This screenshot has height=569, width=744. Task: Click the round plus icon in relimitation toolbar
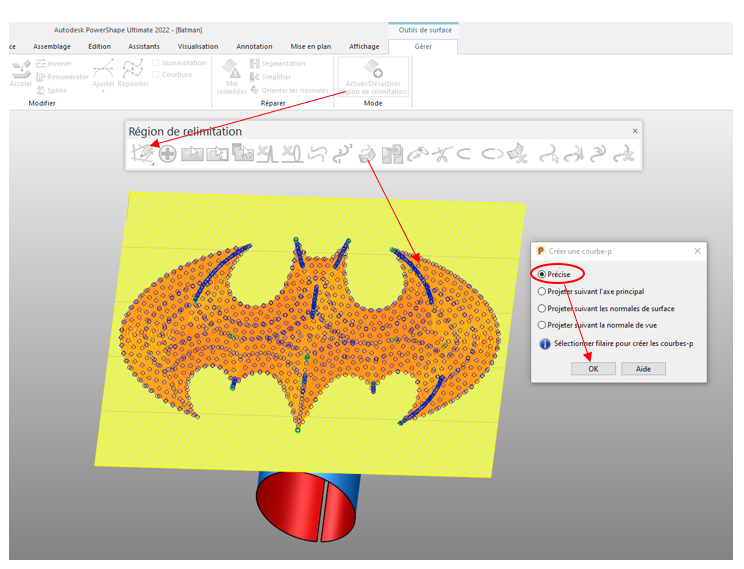pos(167,153)
